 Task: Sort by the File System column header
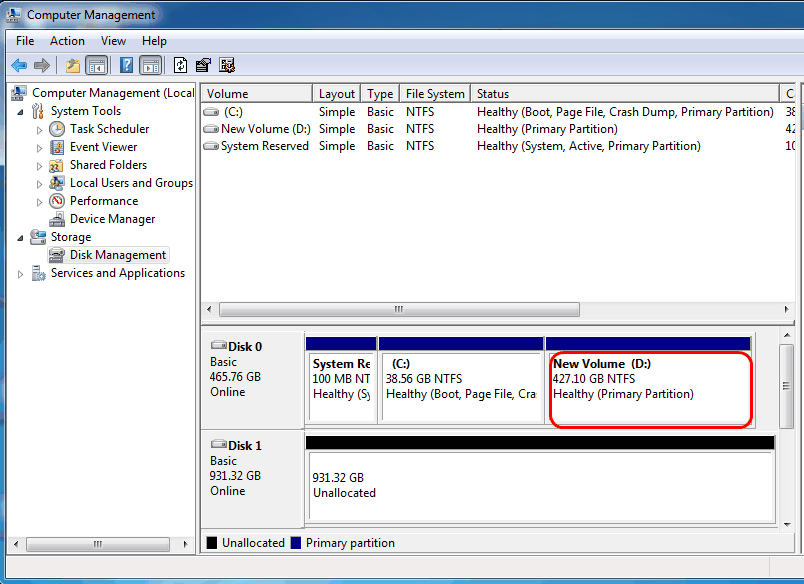pos(435,94)
